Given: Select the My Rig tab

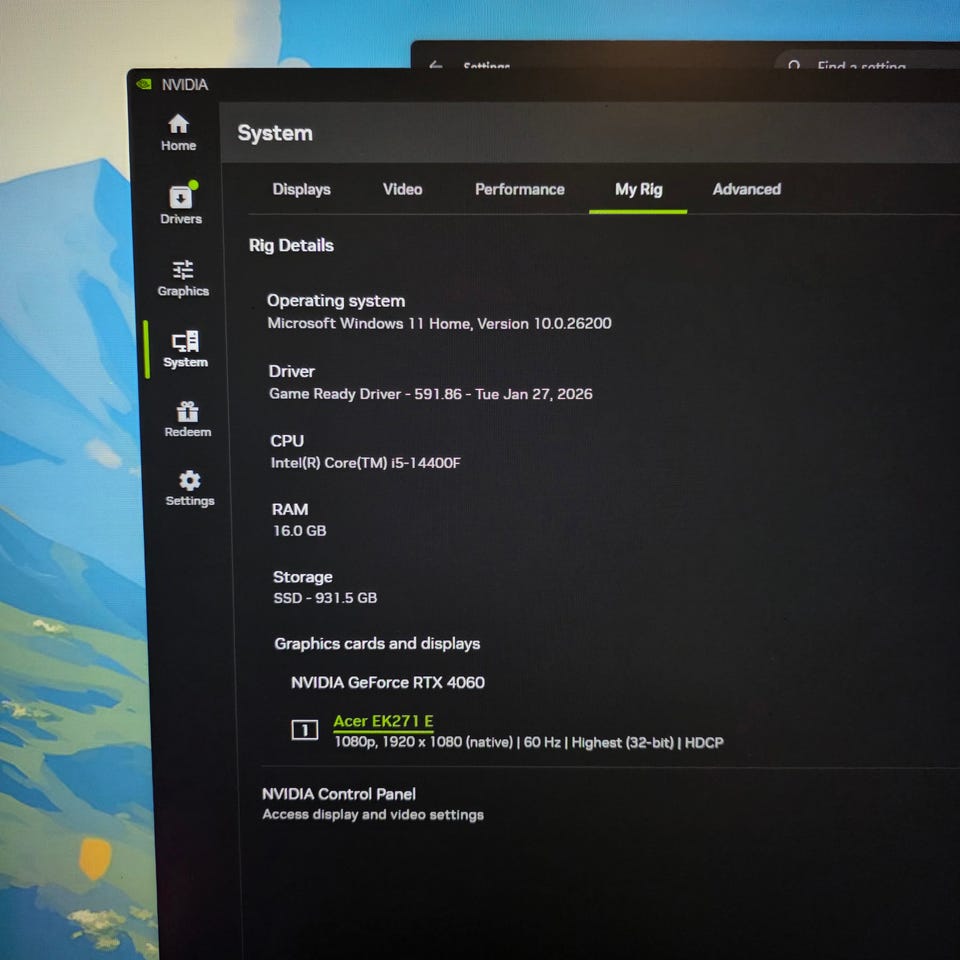Looking at the screenshot, I should click(x=639, y=189).
